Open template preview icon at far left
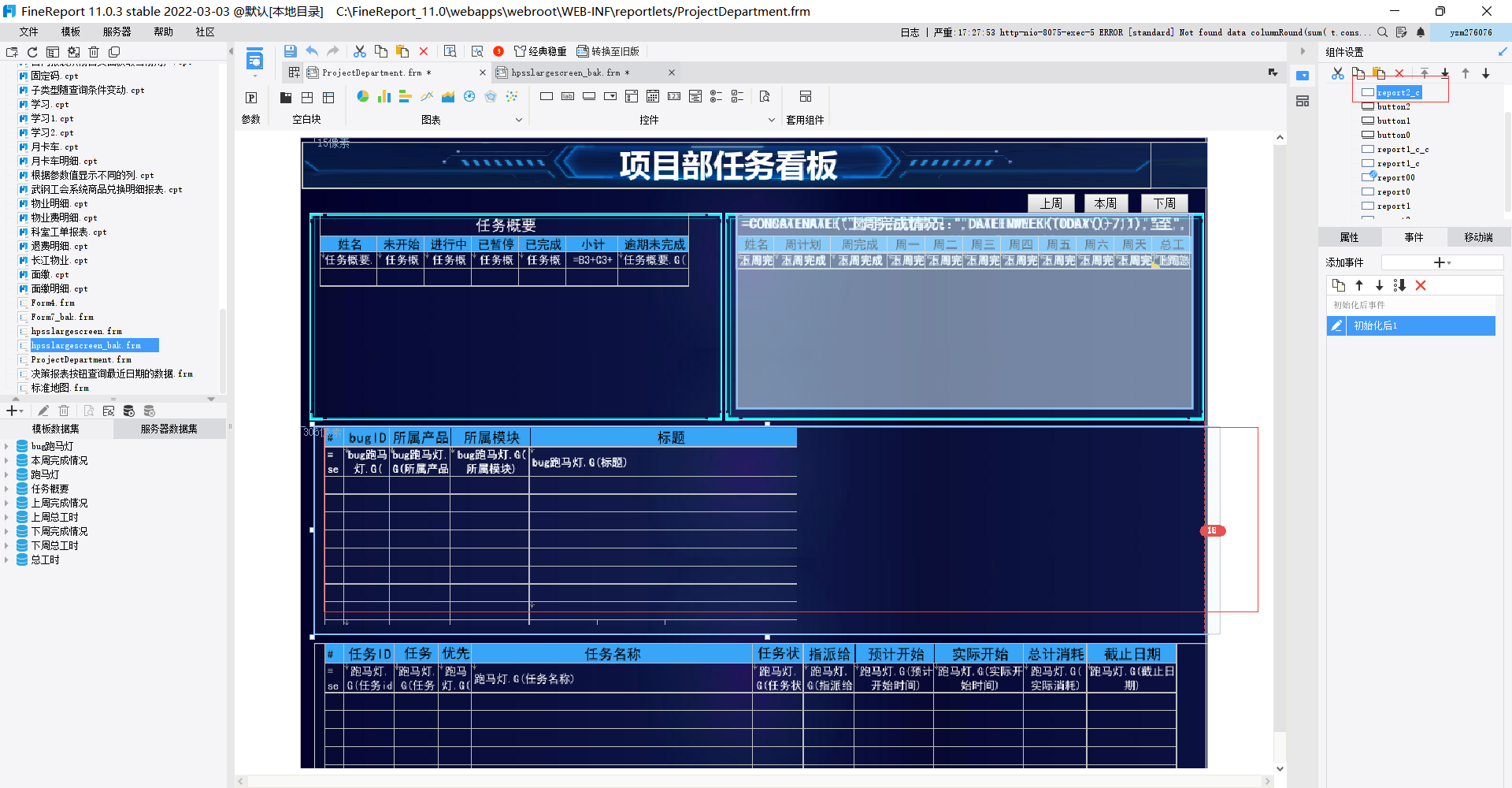 click(254, 59)
